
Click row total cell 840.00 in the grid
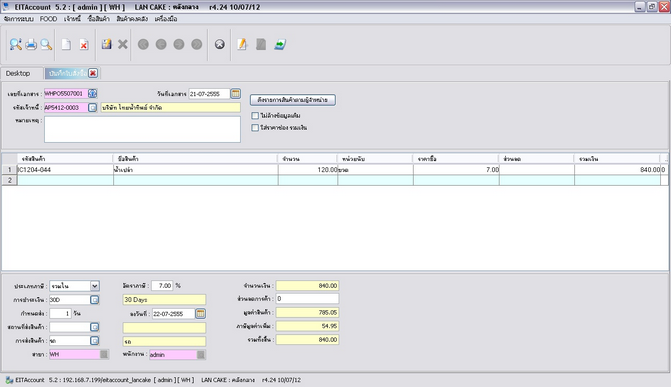[618, 170]
